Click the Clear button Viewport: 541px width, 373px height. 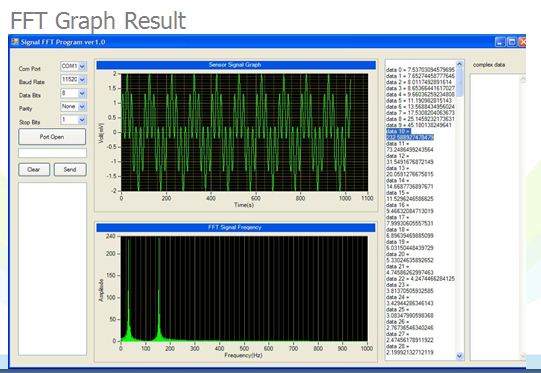pyautogui.click(x=34, y=169)
